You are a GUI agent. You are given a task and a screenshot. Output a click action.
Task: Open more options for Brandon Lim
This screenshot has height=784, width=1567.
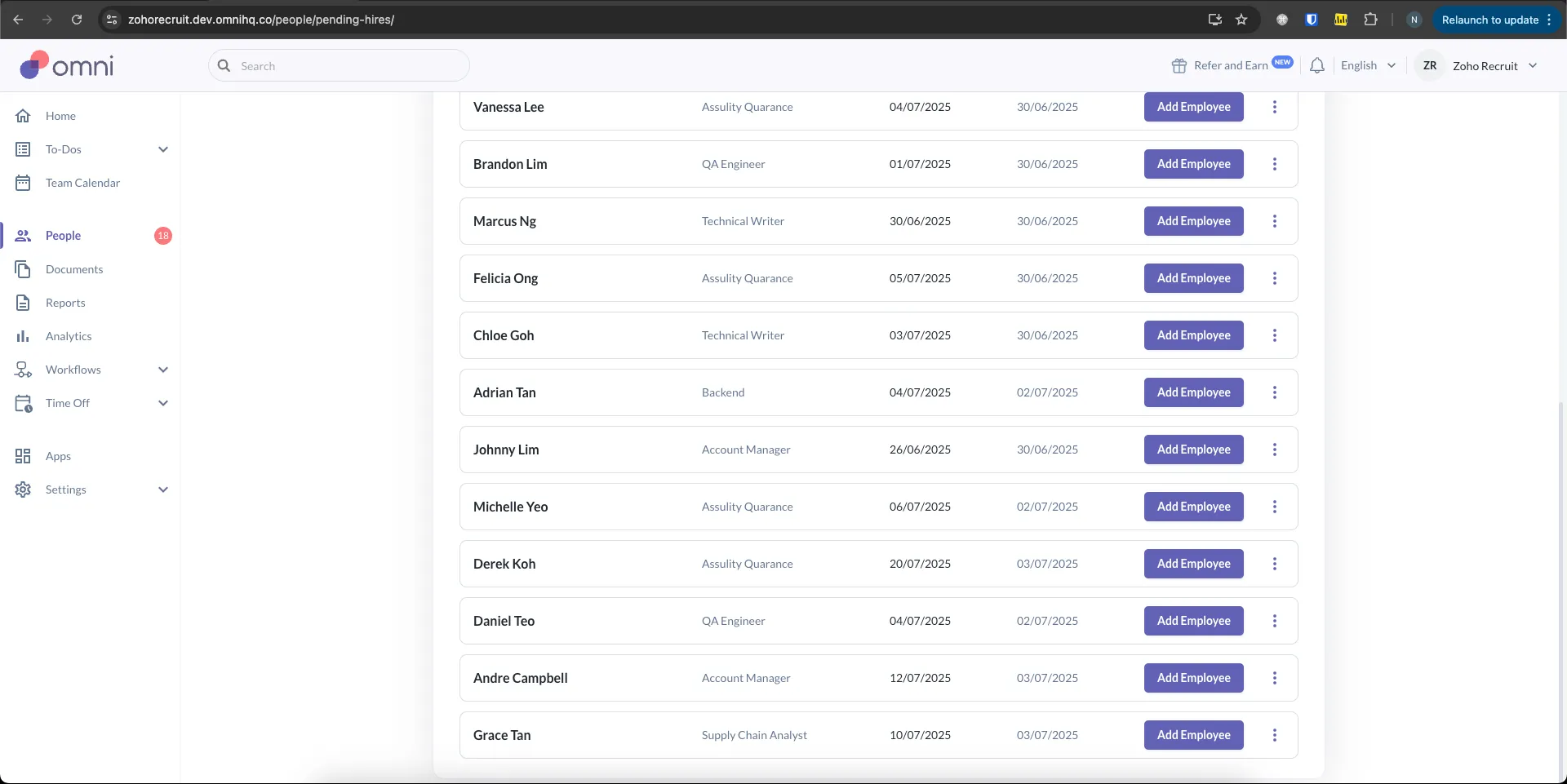click(1274, 164)
